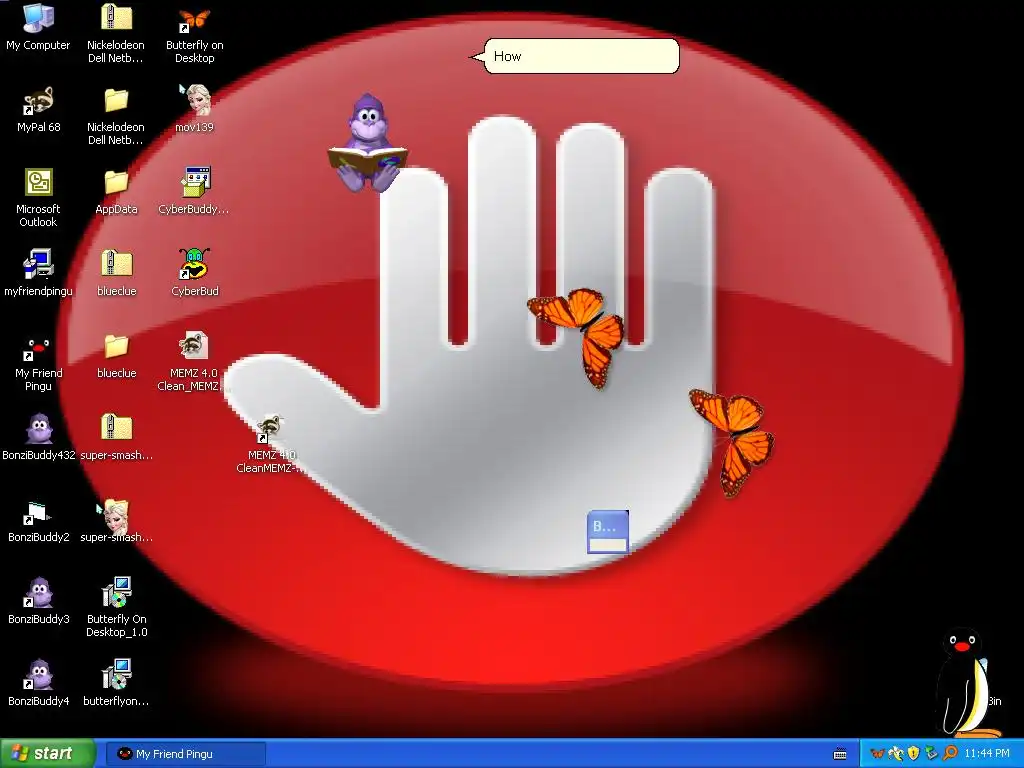Click the banana peel tray icon

895,754
